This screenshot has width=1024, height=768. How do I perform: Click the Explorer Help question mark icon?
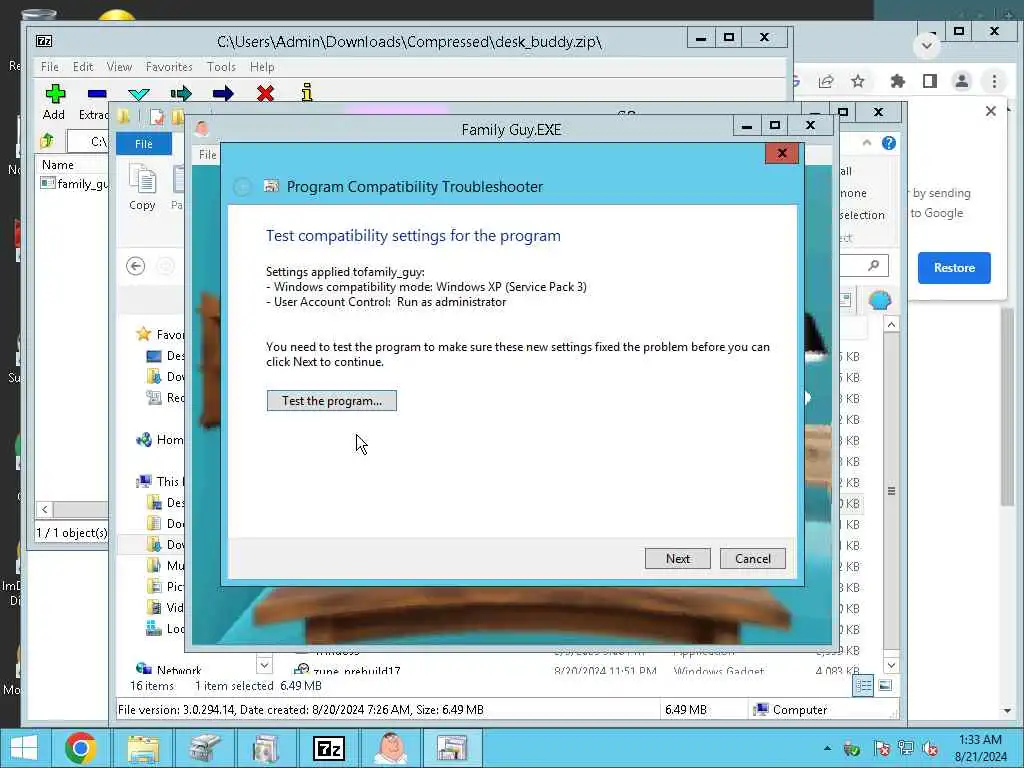click(x=889, y=143)
